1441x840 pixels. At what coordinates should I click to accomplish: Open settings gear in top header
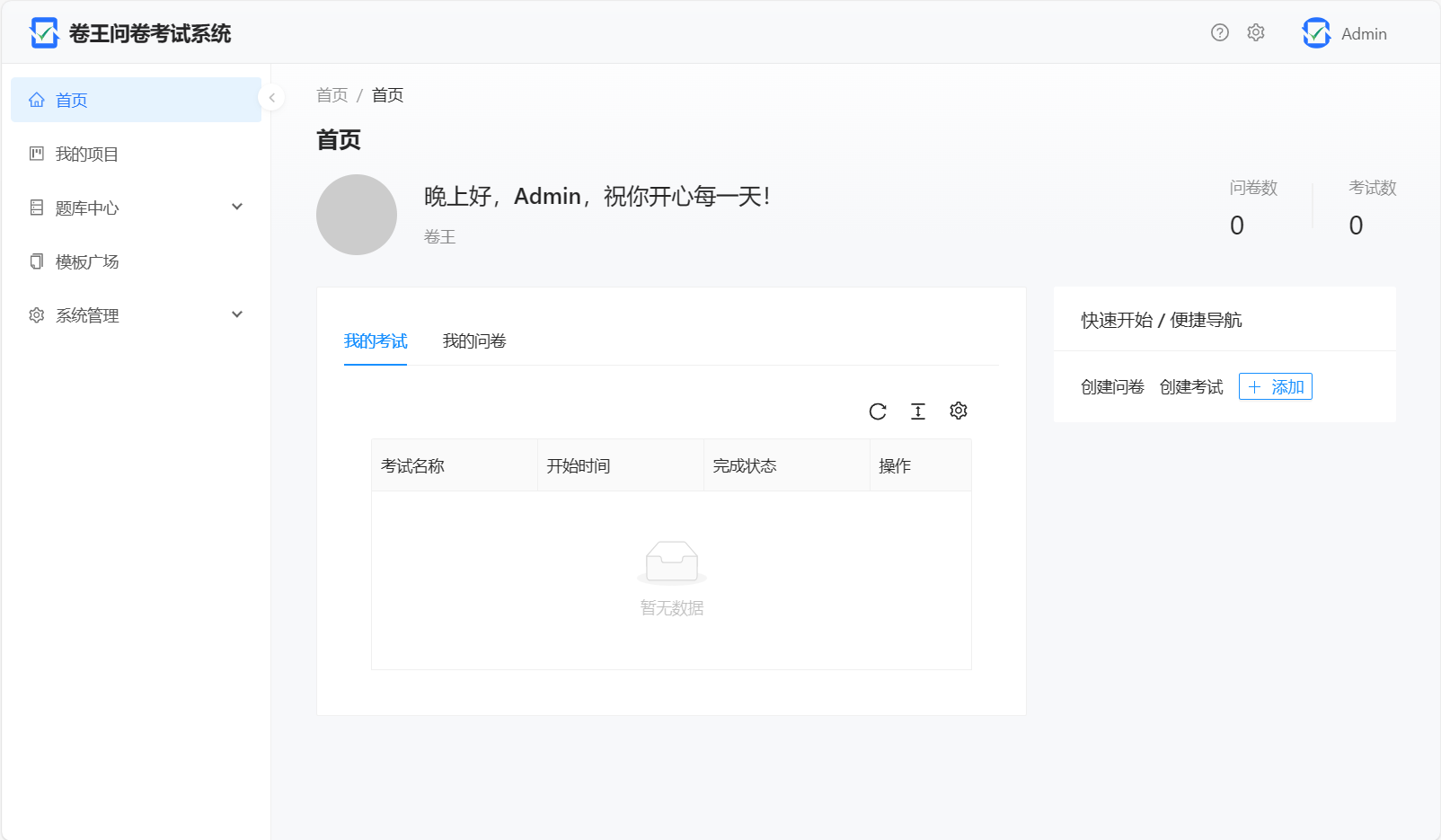tap(1255, 33)
